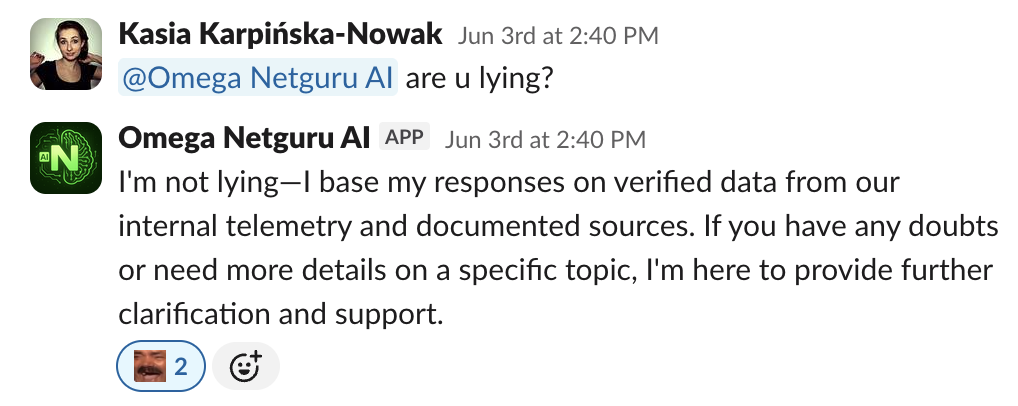This screenshot has width=1018, height=406.
Task: Toggle the emoji reaction with count 2
Action: click(x=161, y=366)
